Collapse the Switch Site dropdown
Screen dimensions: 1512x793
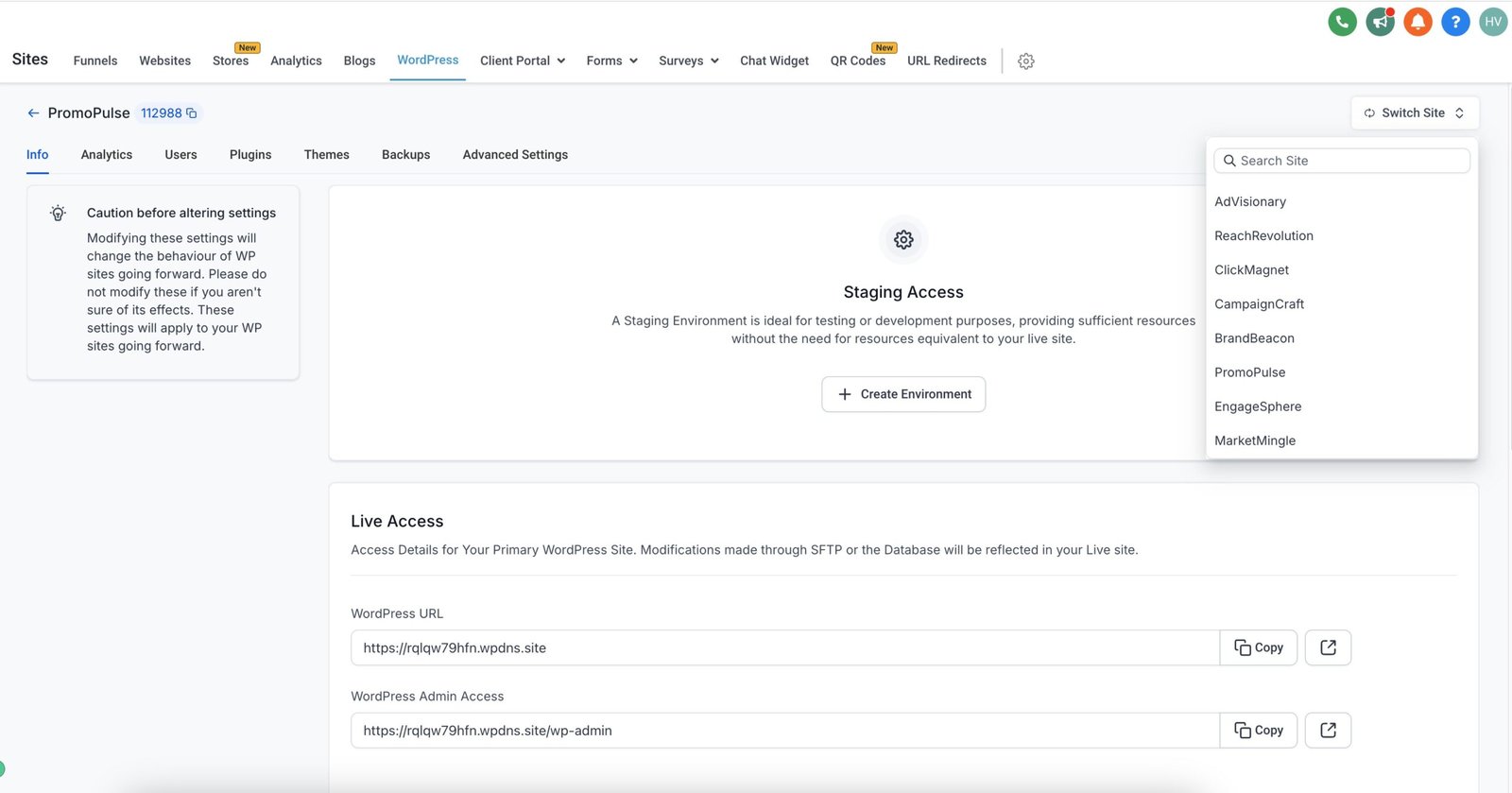1414,112
